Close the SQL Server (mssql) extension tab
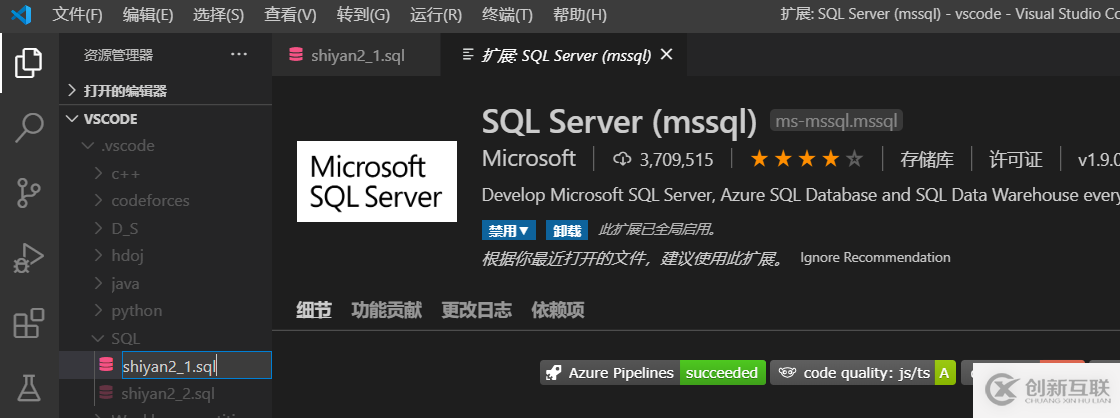Viewport: 1120px width, 418px height. 666,54
